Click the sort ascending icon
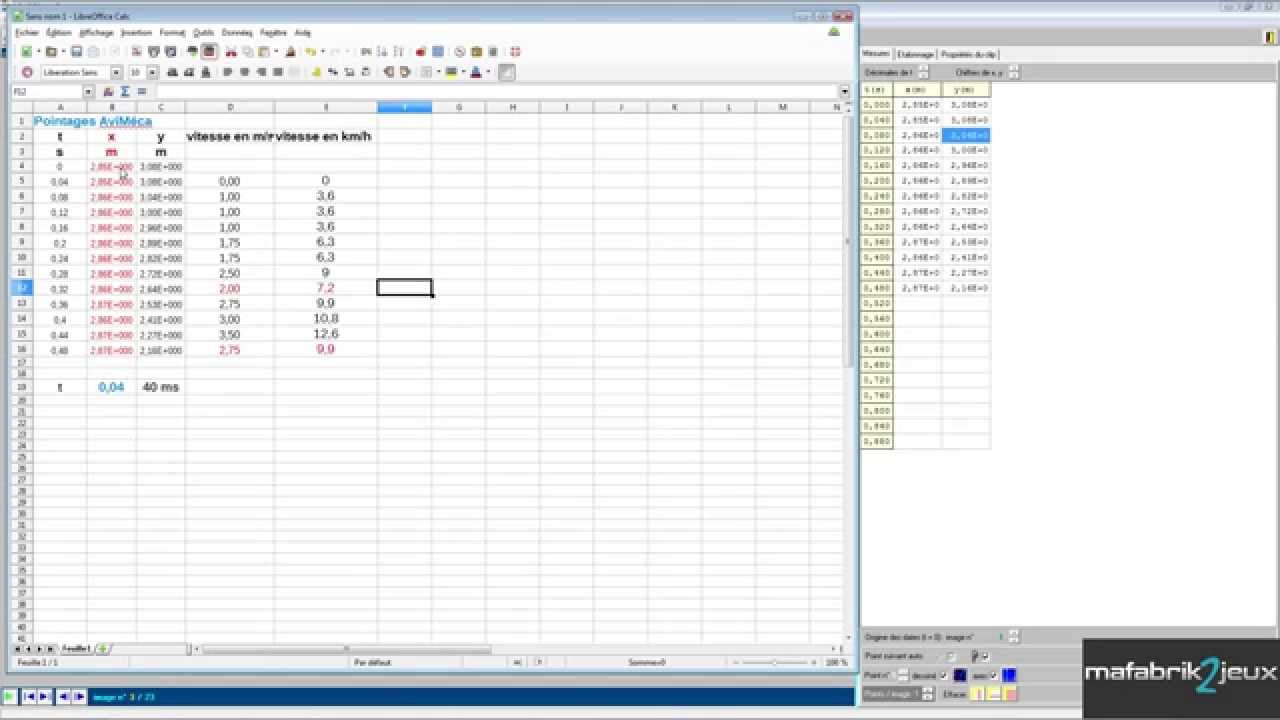 tap(381, 52)
